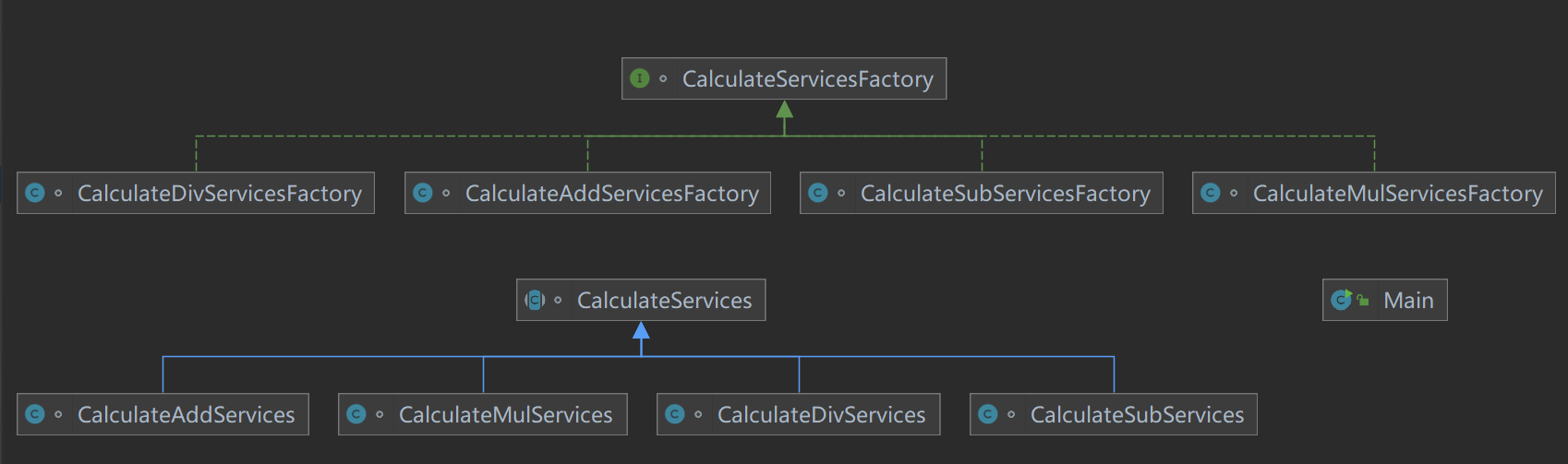The height and width of the screenshot is (464, 1568).
Task: Click the class icon on CalculateMulServices
Action: coord(356,414)
